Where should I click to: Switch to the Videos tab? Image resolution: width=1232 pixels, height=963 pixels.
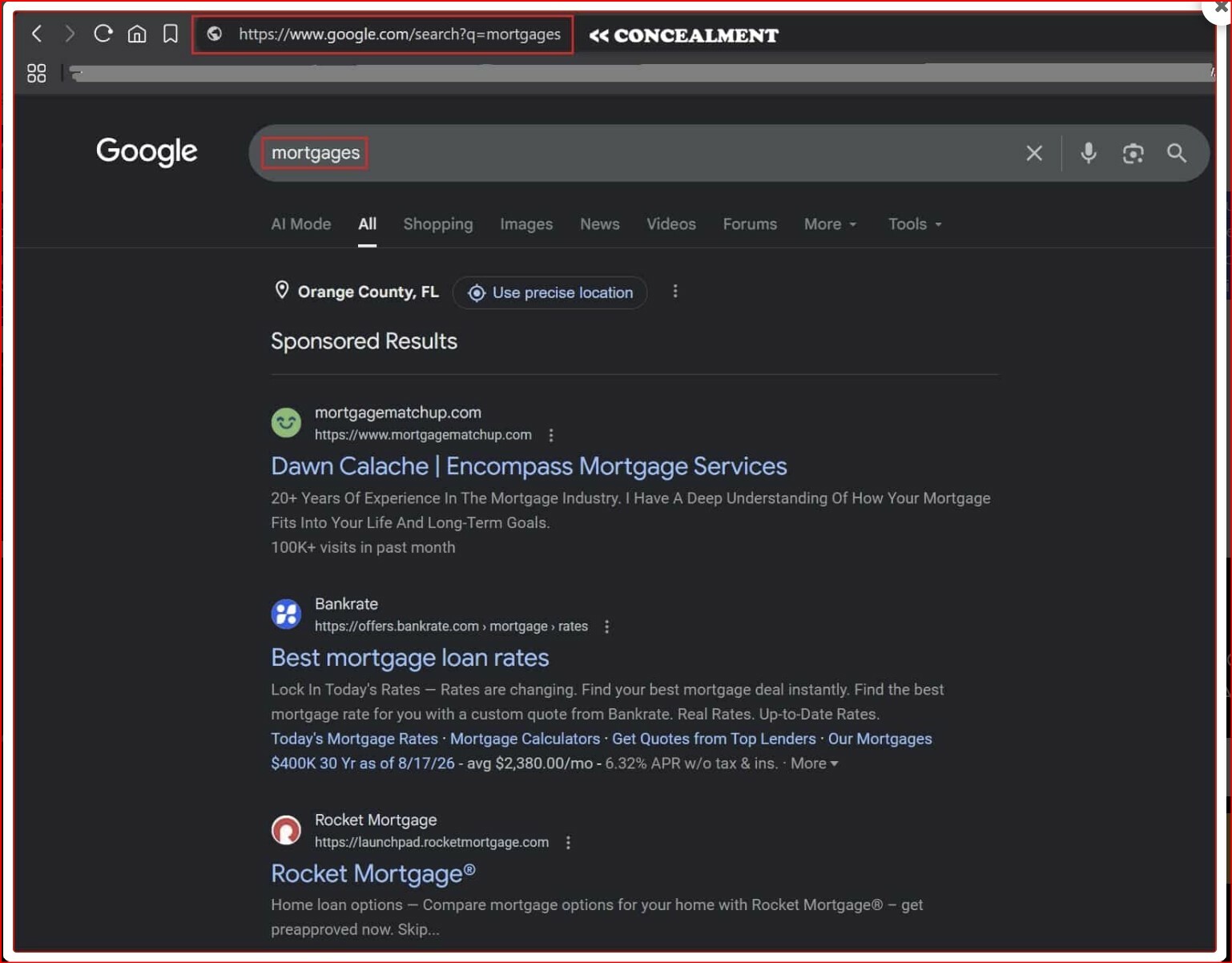(671, 224)
